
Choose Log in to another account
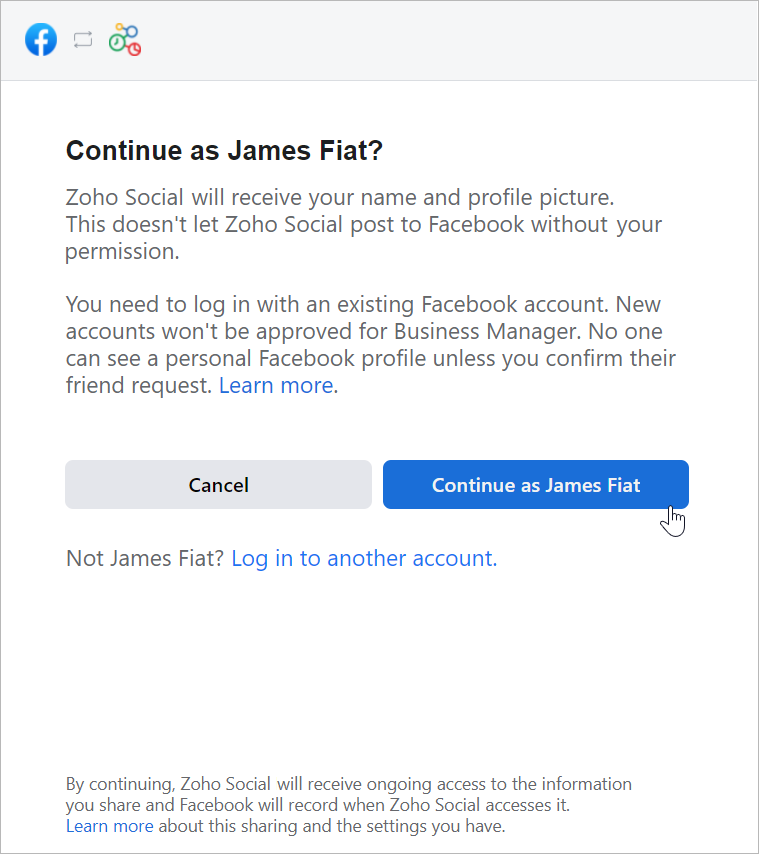click(x=364, y=558)
